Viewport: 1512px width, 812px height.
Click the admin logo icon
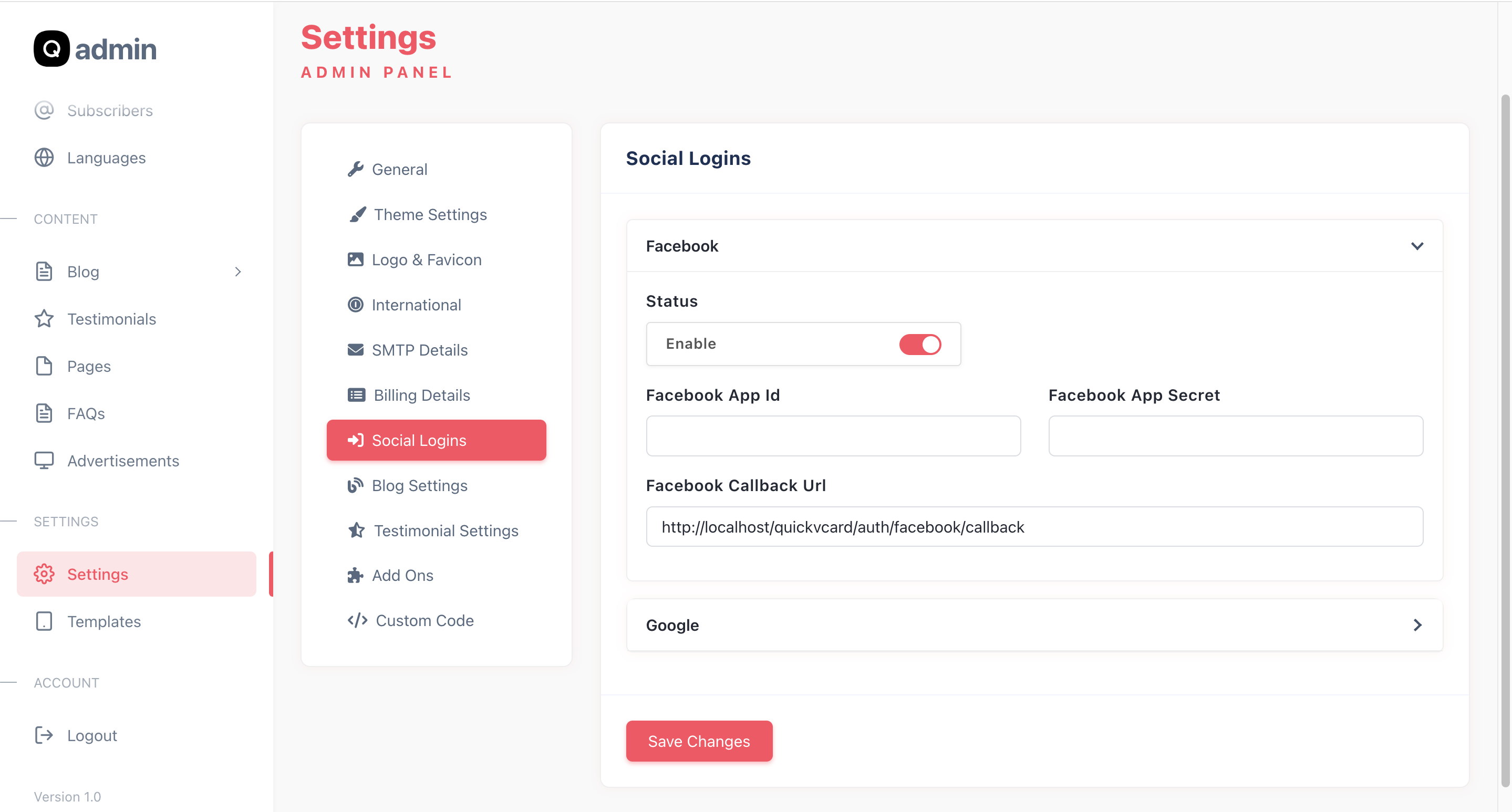[51, 49]
